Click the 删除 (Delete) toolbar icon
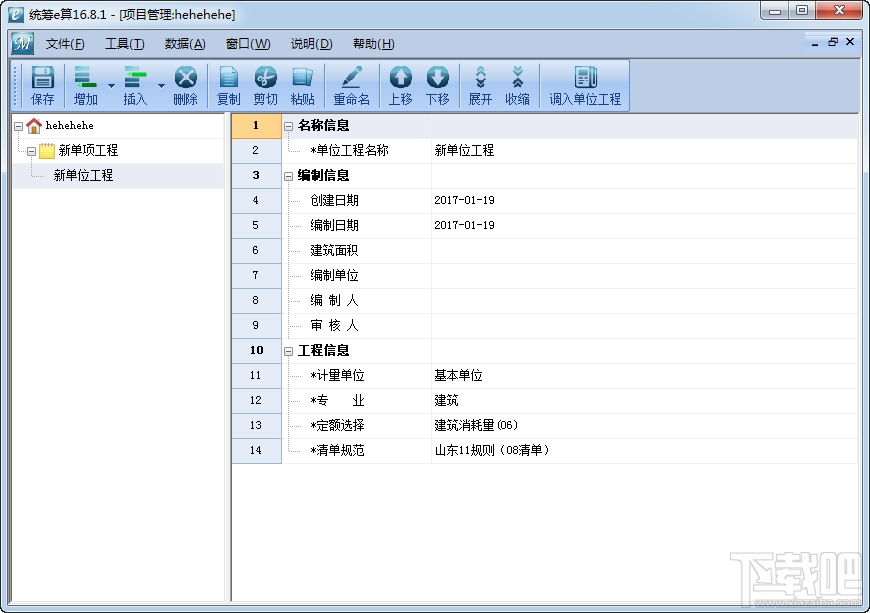The height and width of the screenshot is (613, 870). pos(185,78)
